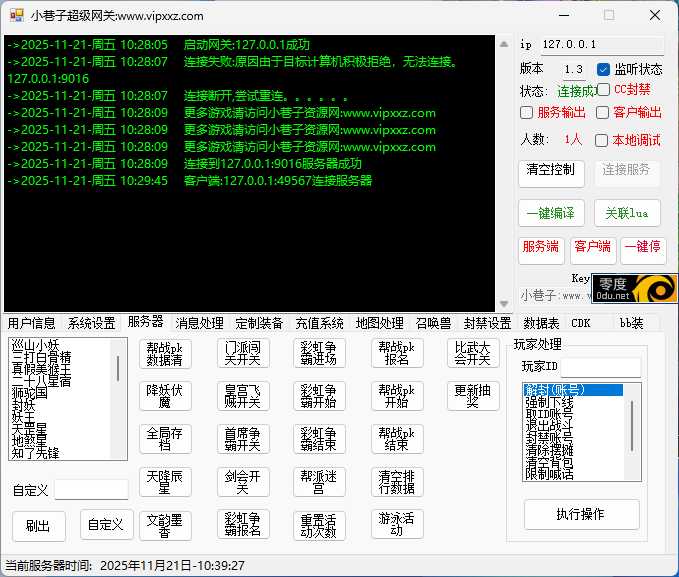This screenshot has width=679, height=577.
Task: Click the 皇宫飞贼开关 button
Action: coord(243,396)
